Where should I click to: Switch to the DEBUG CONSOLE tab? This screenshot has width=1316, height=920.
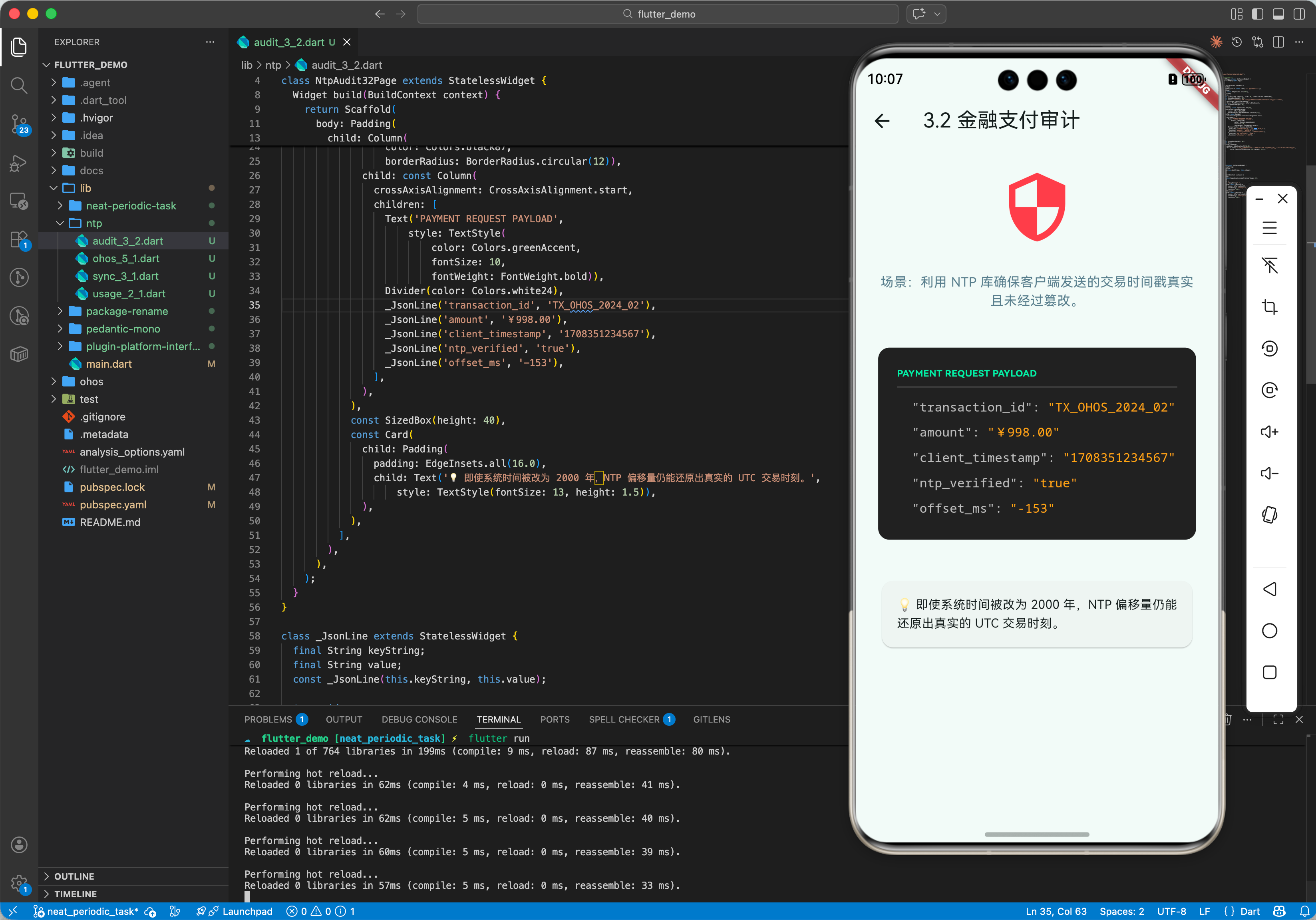pos(419,719)
